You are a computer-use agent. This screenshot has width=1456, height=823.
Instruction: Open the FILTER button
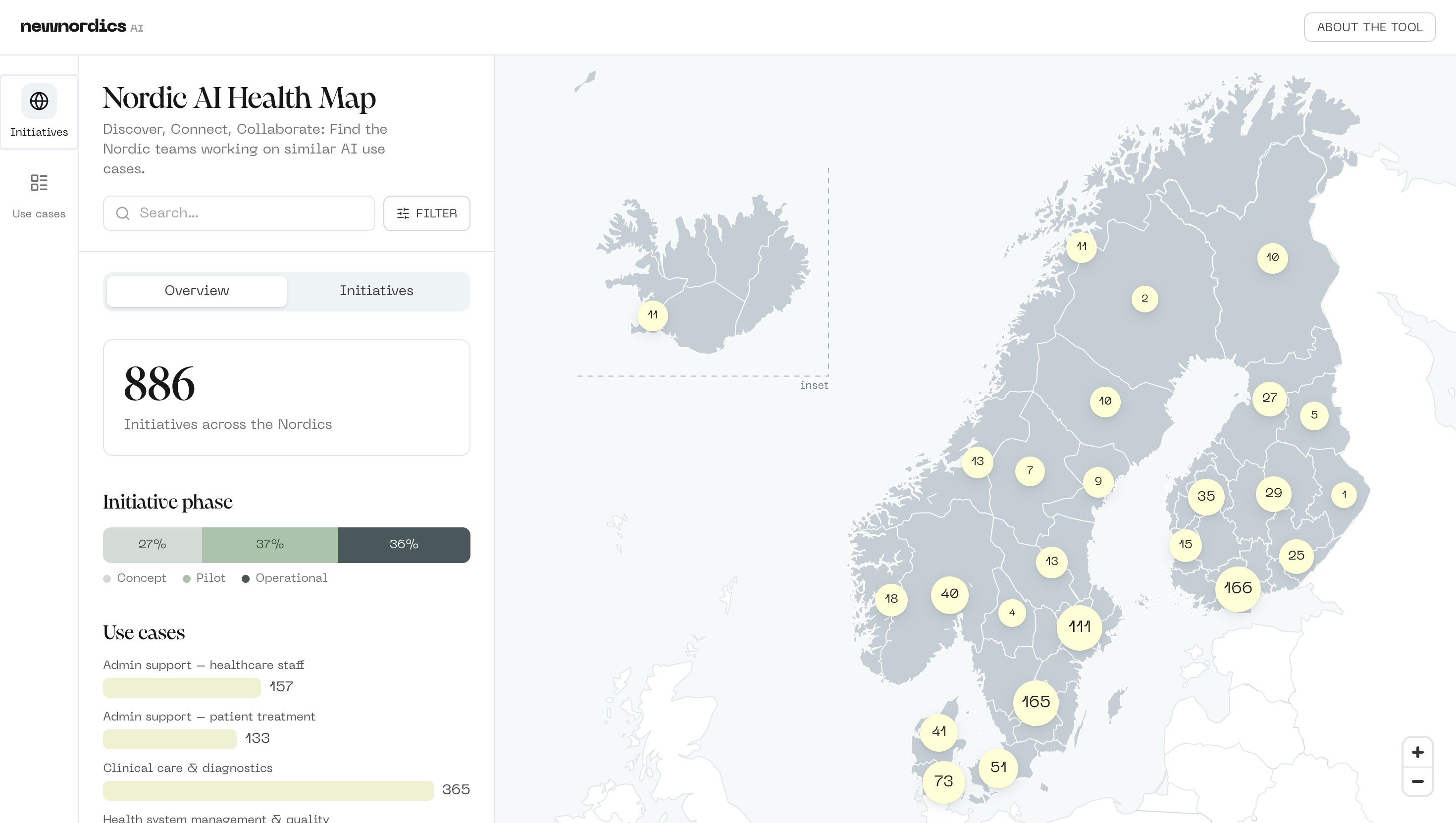427,213
